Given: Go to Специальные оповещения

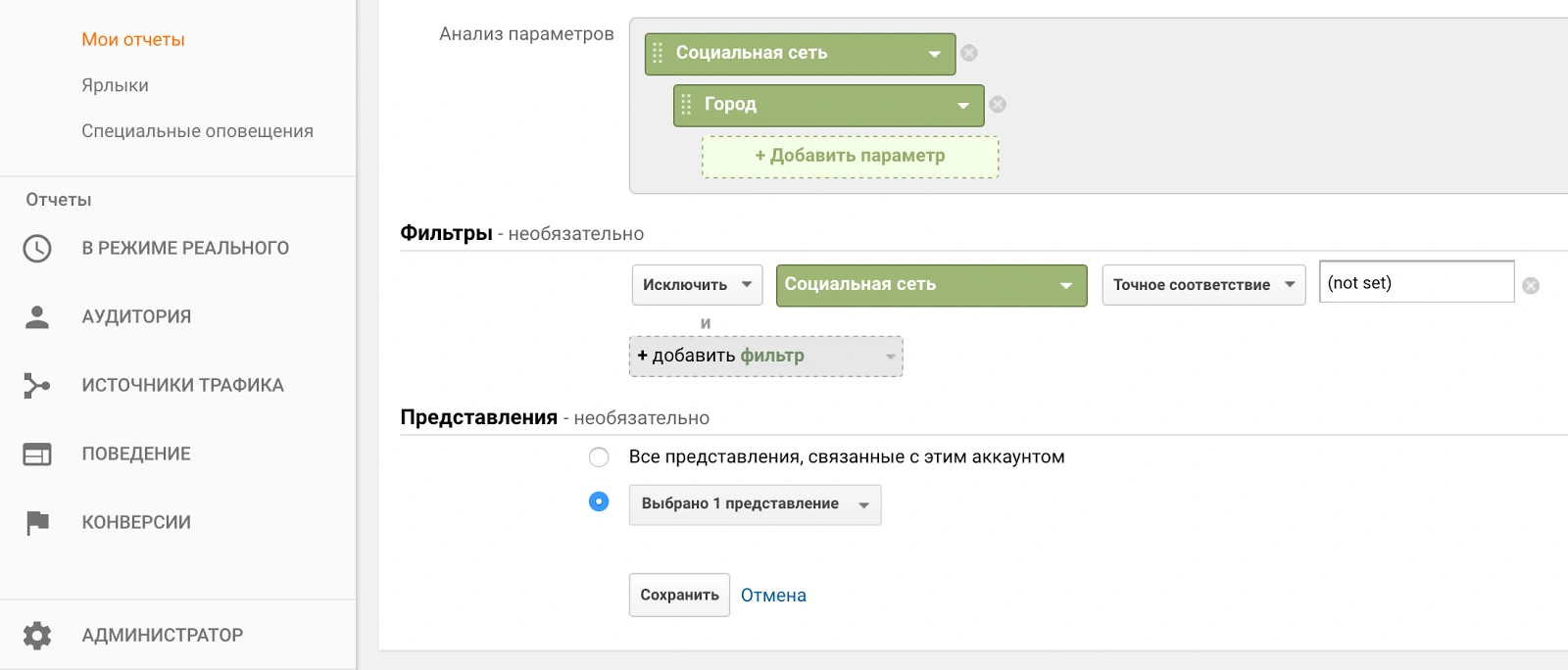Looking at the screenshot, I should (197, 131).
